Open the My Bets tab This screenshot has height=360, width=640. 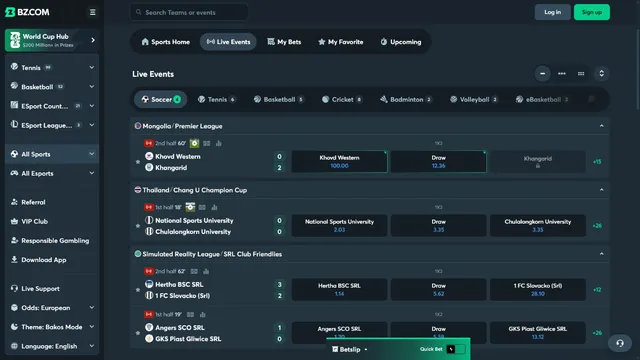click(x=284, y=42)
